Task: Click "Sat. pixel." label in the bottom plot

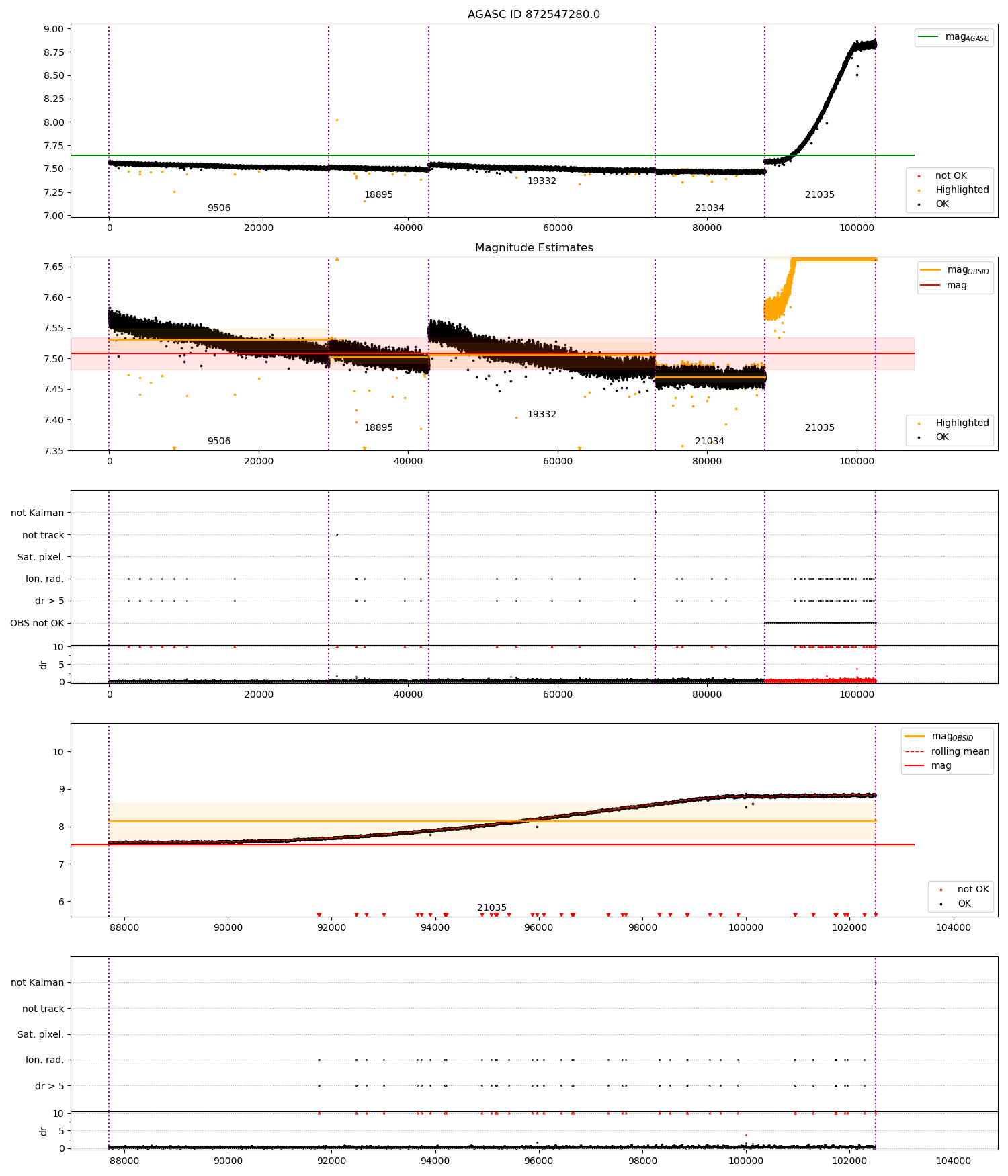Action: click(x=40, y=1035)
